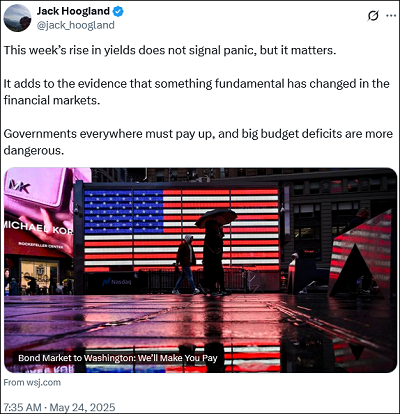Expand the three-dot More options menu
400x414 pixels.
(x=391, y=16)
